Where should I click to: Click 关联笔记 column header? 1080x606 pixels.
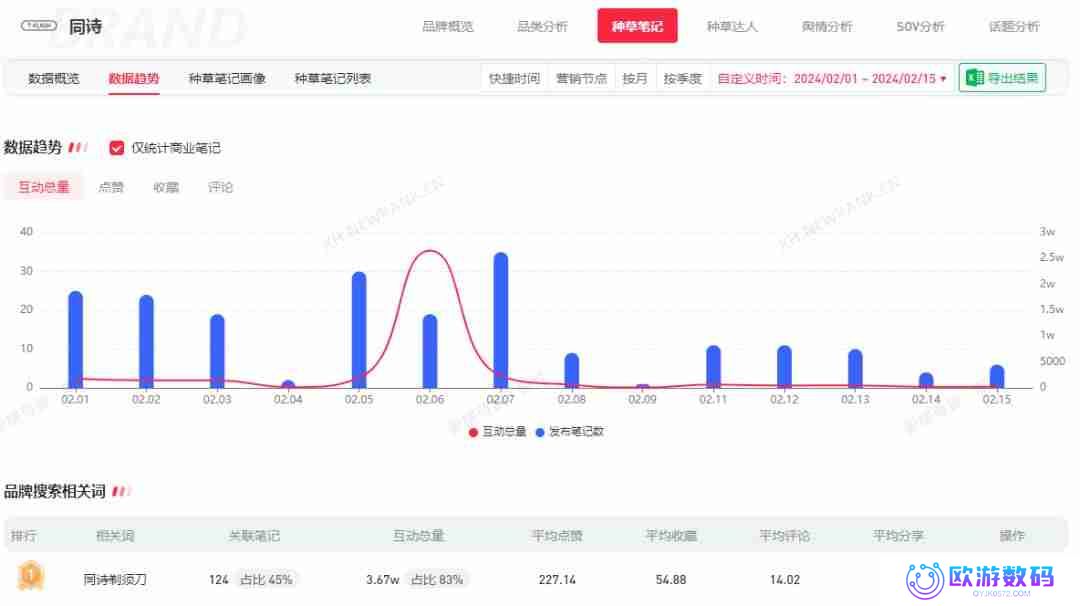[254, 536]
